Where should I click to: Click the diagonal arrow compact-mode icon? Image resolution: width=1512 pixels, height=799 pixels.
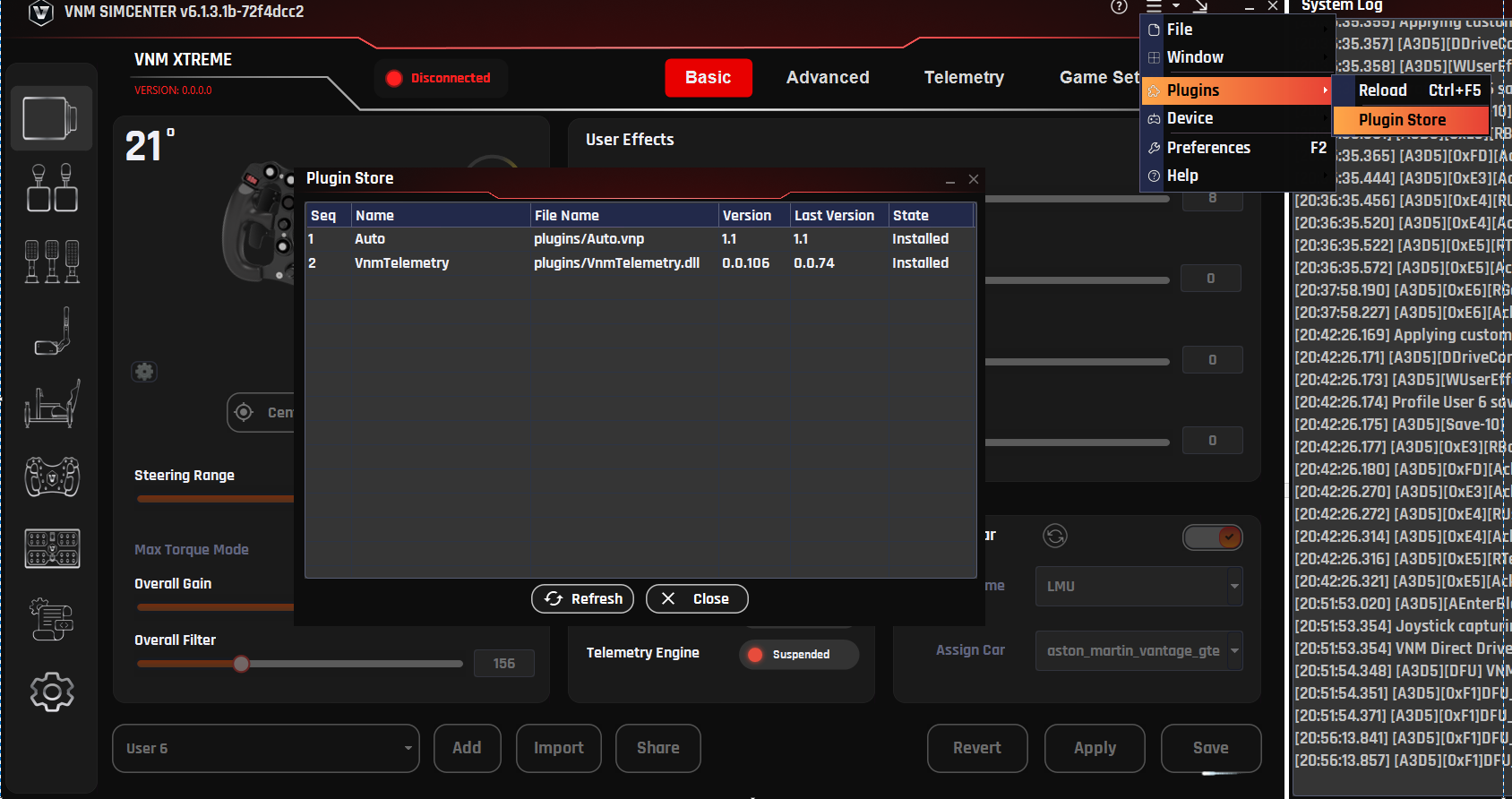[x=1200, y=7]
